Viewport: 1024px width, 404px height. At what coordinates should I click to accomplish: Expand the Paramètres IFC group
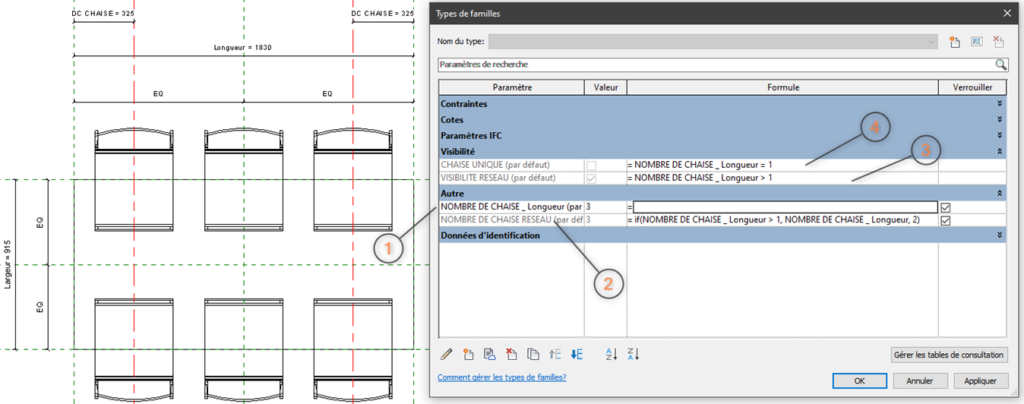click(x=999, y=135)
